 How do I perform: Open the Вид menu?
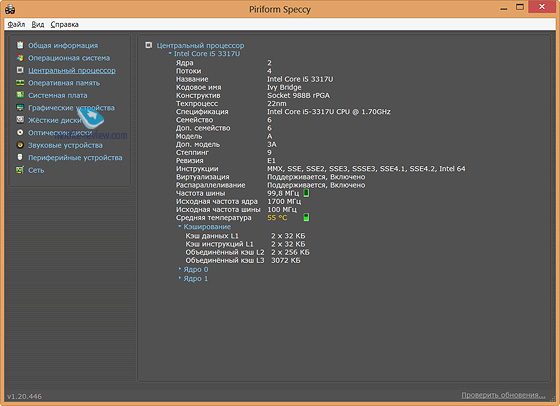[x=38, y=25]
